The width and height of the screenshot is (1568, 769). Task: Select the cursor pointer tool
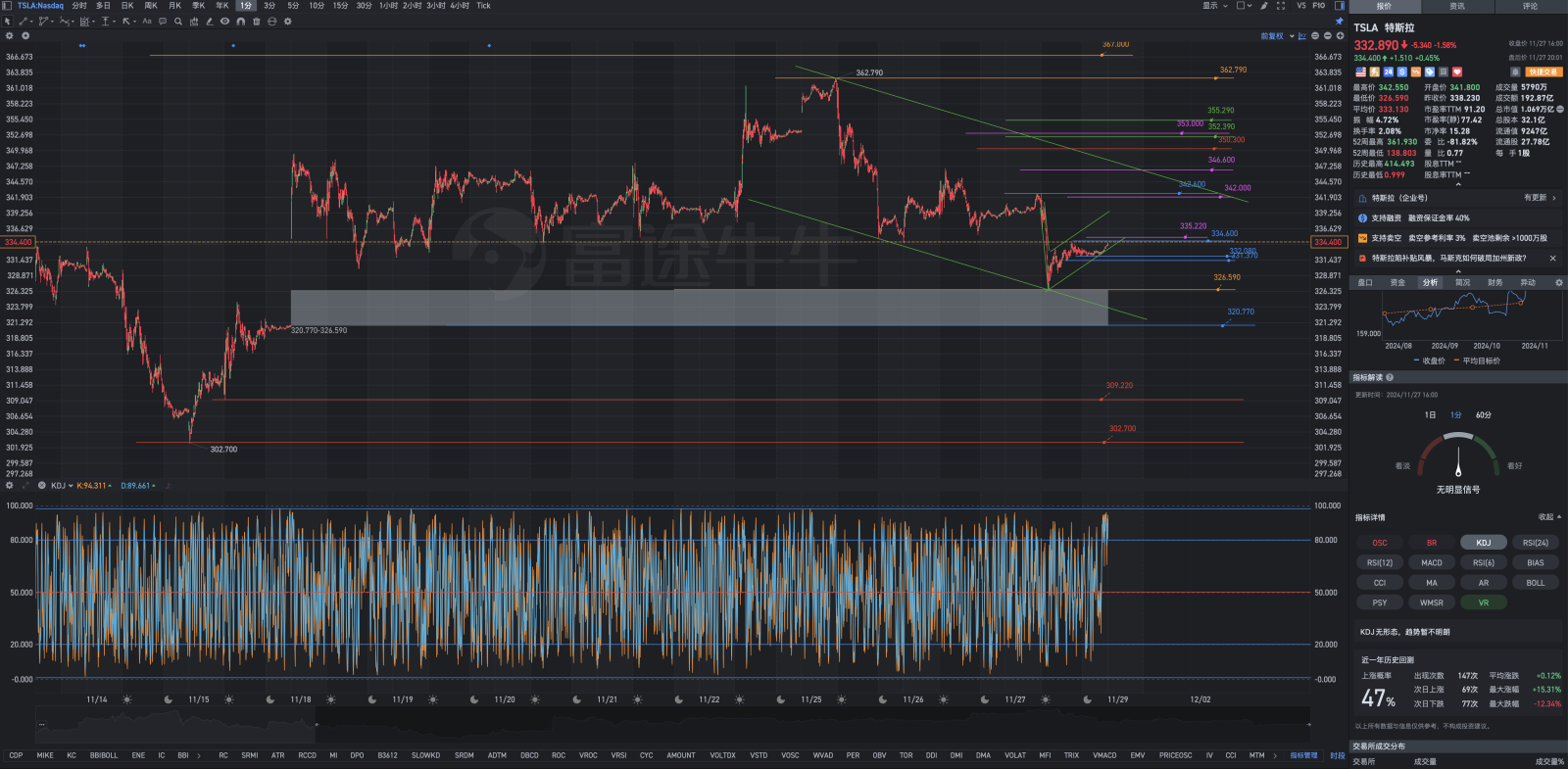[x=7, y=21]
